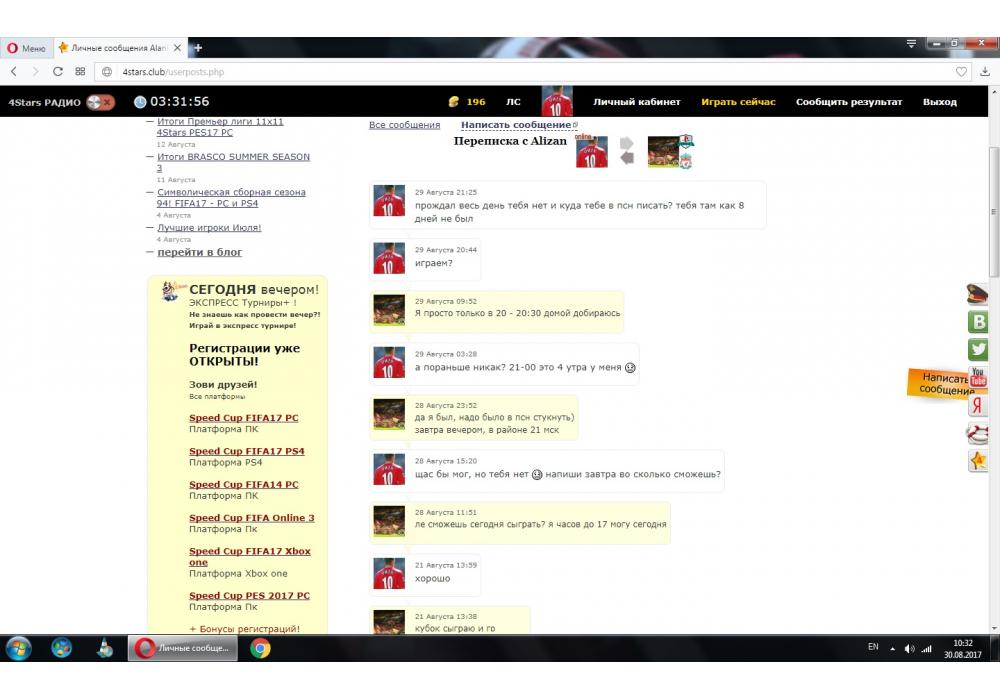Click 'Играть сейчас' in the top bar
Image resolution: width=1000 pixels, height=700 pixels.
pos(738,102)
